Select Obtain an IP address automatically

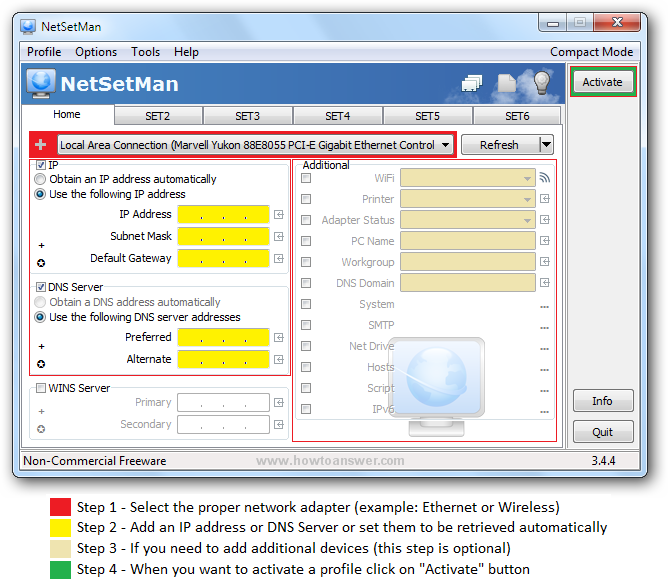40,179
